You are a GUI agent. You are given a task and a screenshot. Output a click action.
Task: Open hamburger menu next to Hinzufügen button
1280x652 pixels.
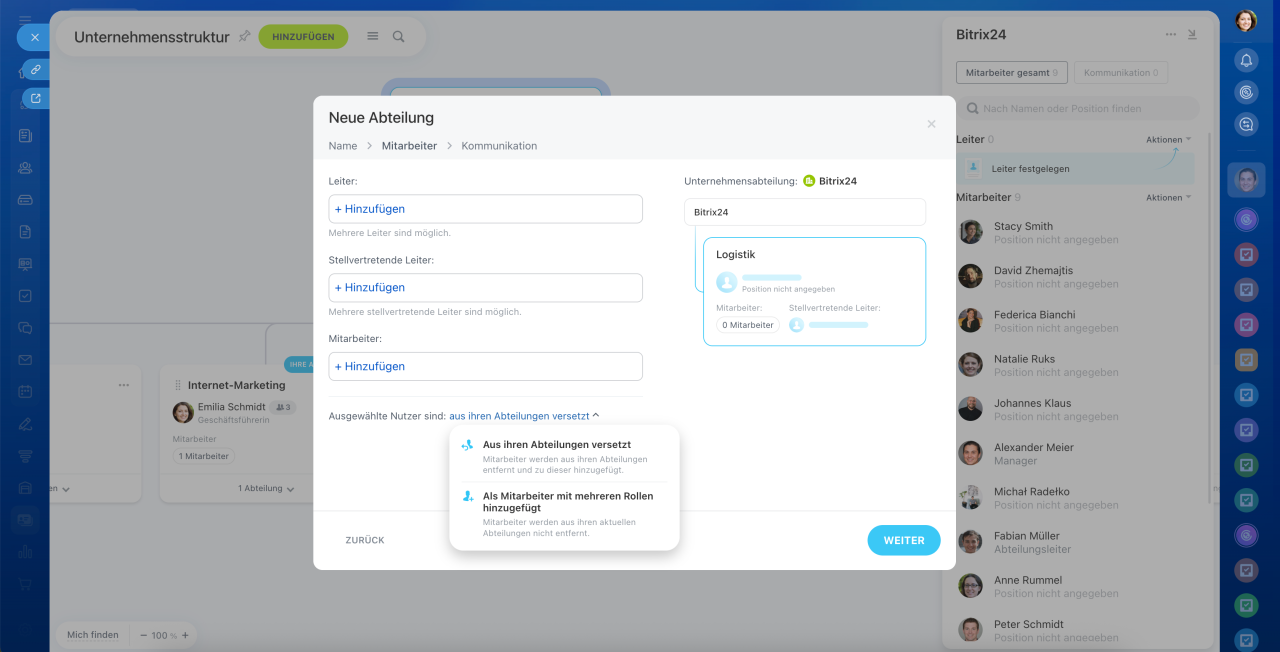(x=373, y=36)
